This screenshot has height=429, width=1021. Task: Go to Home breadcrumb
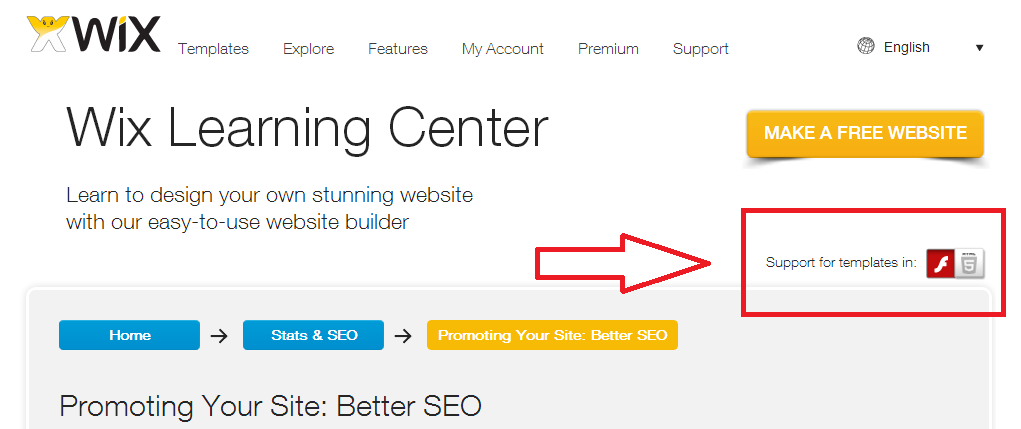pos(130,335)
